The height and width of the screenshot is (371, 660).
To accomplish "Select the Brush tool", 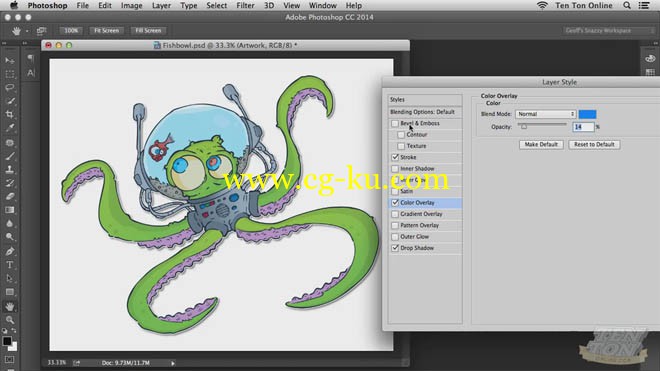I will pos(10,156).
